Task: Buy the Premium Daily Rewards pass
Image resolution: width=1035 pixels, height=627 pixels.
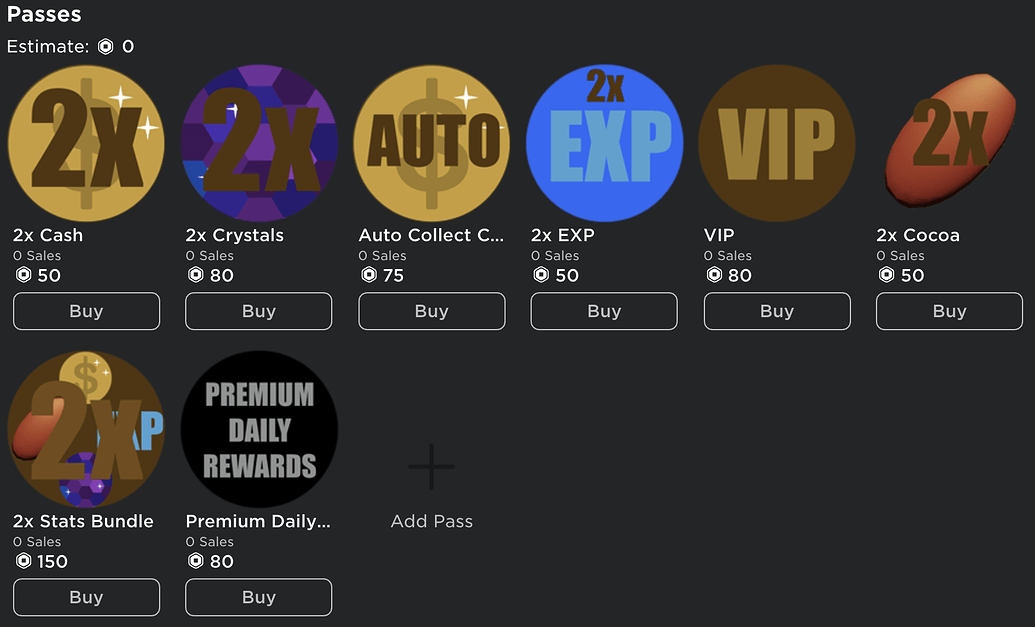Action: coord(258,597)
